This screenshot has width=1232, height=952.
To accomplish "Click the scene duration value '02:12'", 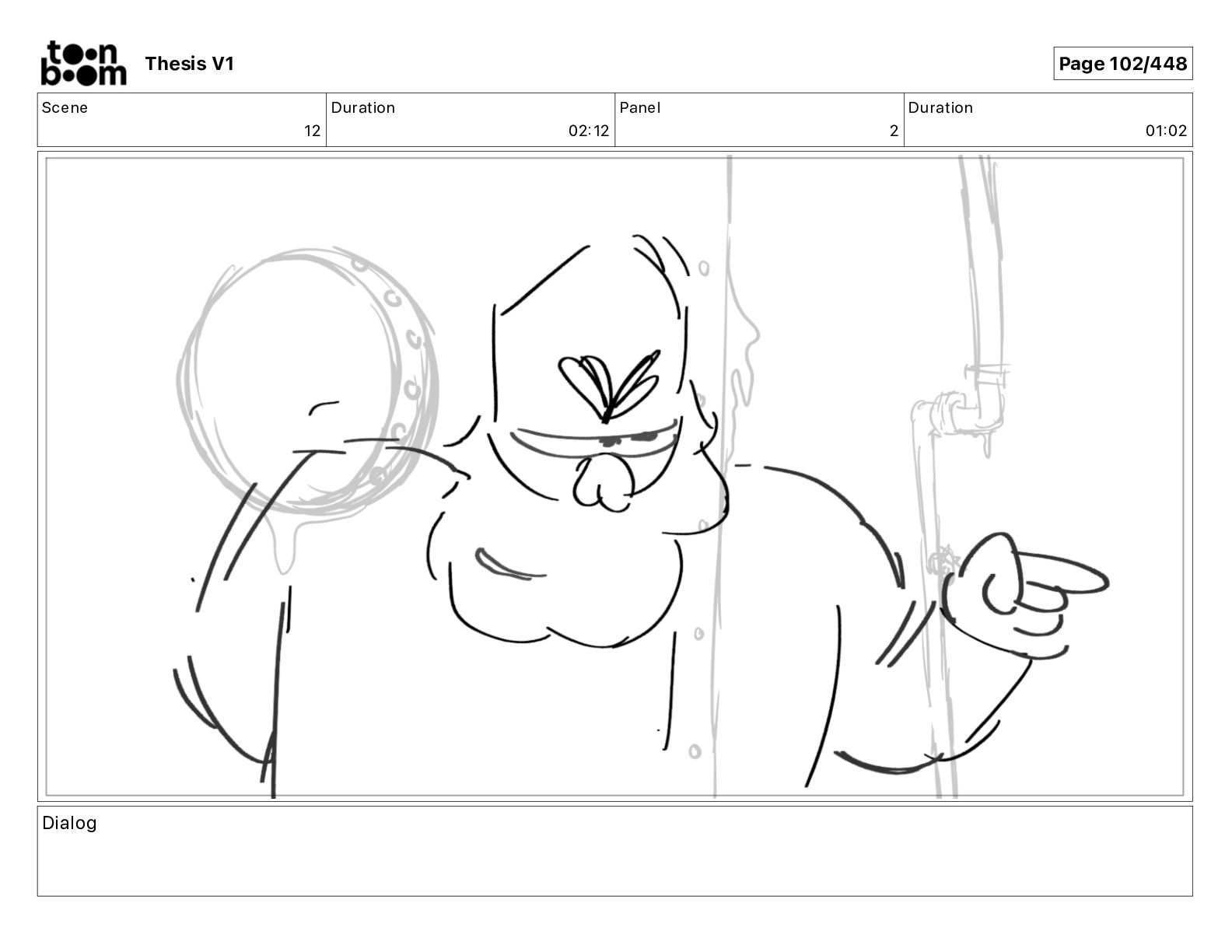I will (589, 131).
